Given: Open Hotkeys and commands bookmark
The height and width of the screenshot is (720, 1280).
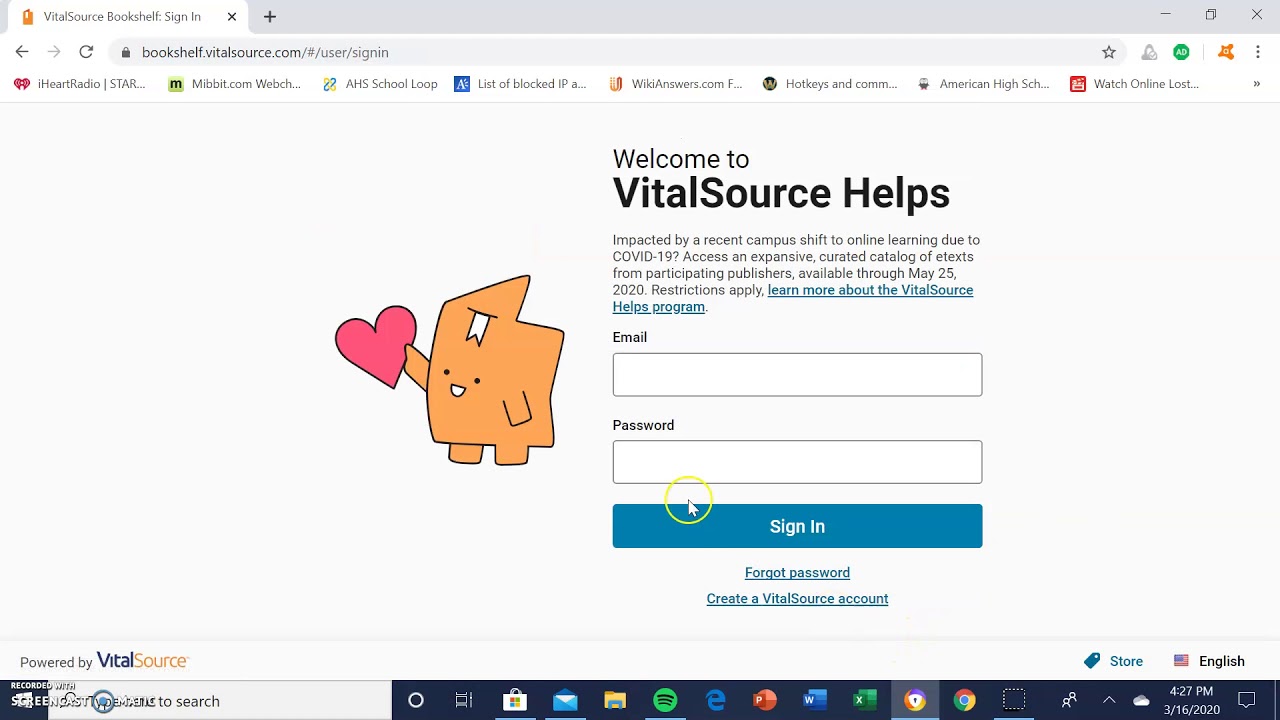Looking at the screenshot, I should click(x=830, y=84).
